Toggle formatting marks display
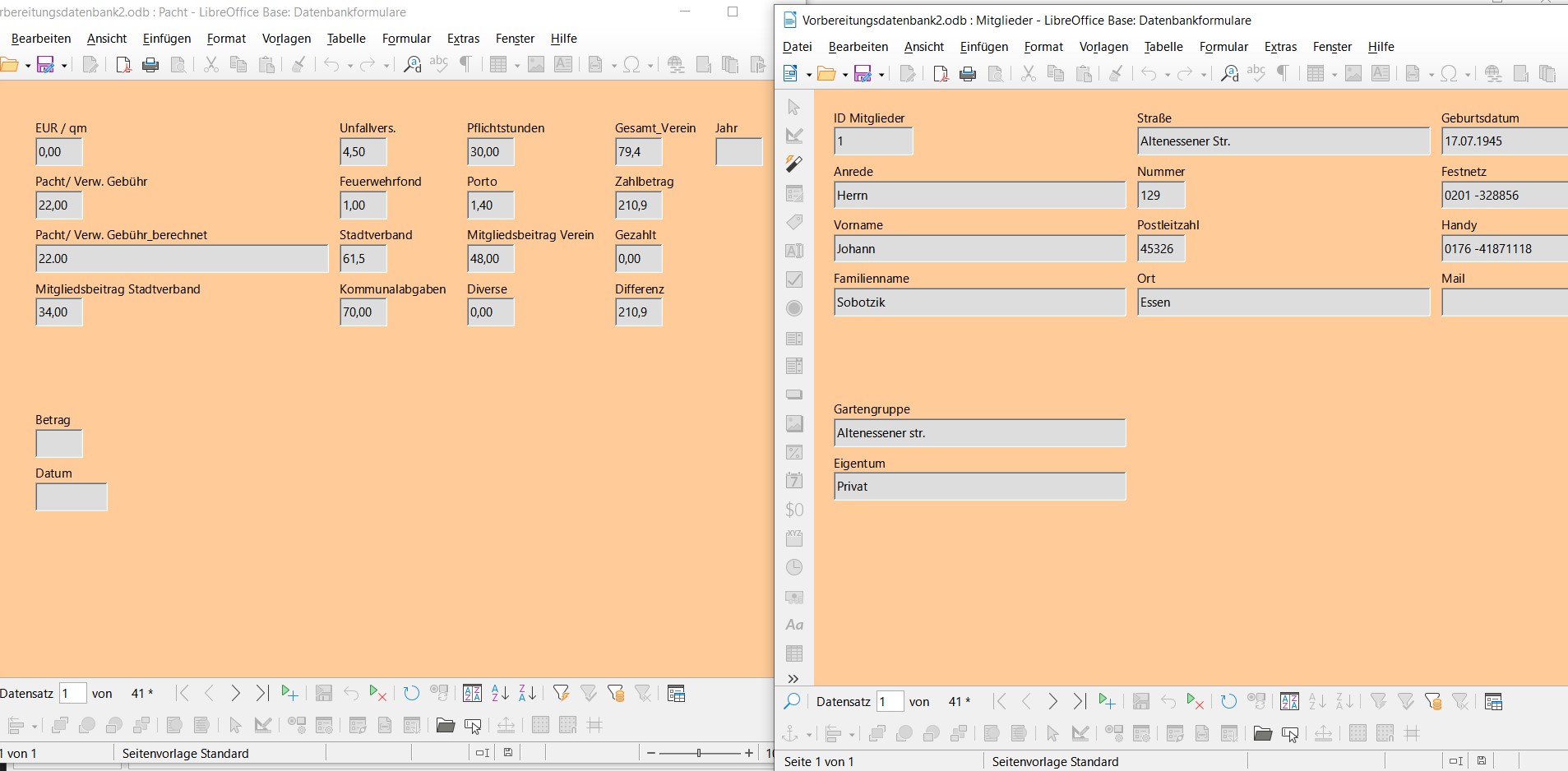This screenshot has width=1568, height=771. pyautogui.click(x=1283, y=74)
